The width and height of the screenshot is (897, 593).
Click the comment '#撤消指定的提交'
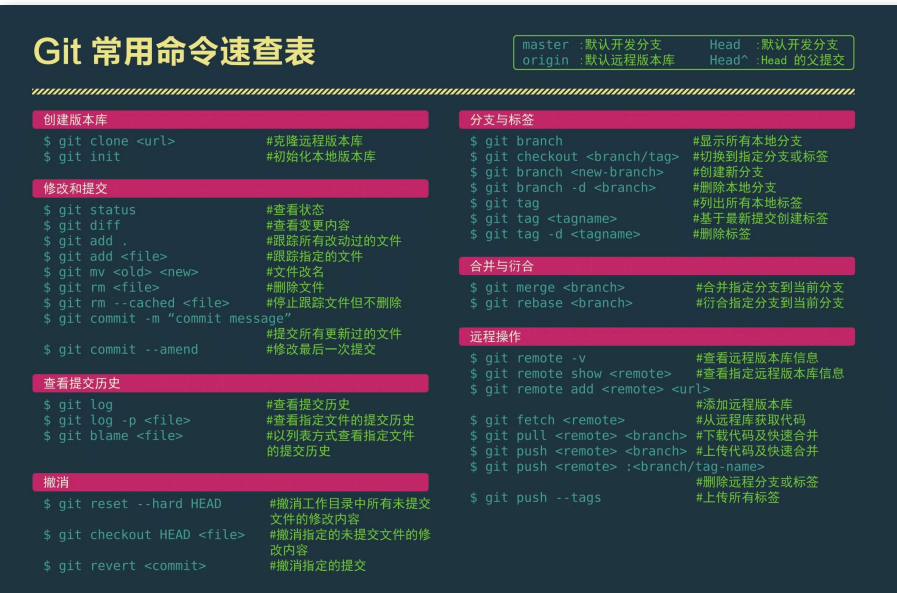[x=317, y=566]
